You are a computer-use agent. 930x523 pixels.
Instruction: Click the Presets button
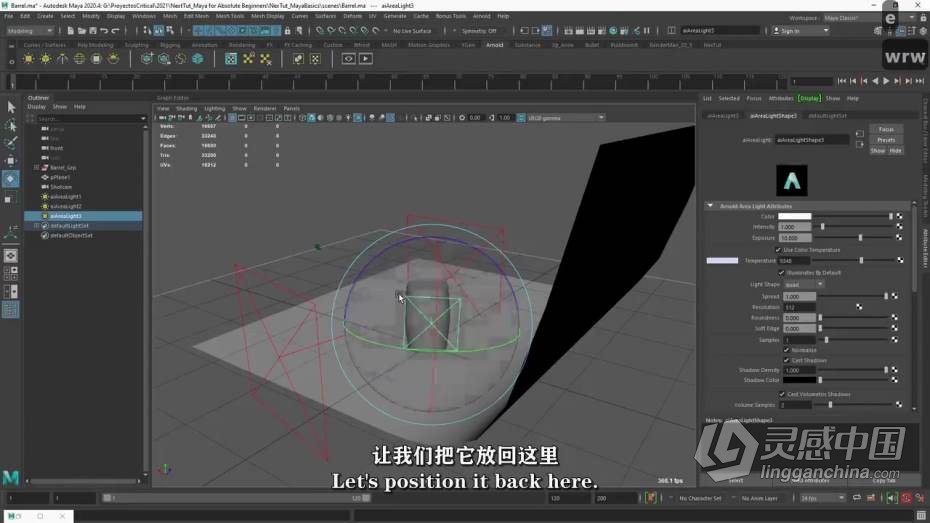(x=886, y=140)
